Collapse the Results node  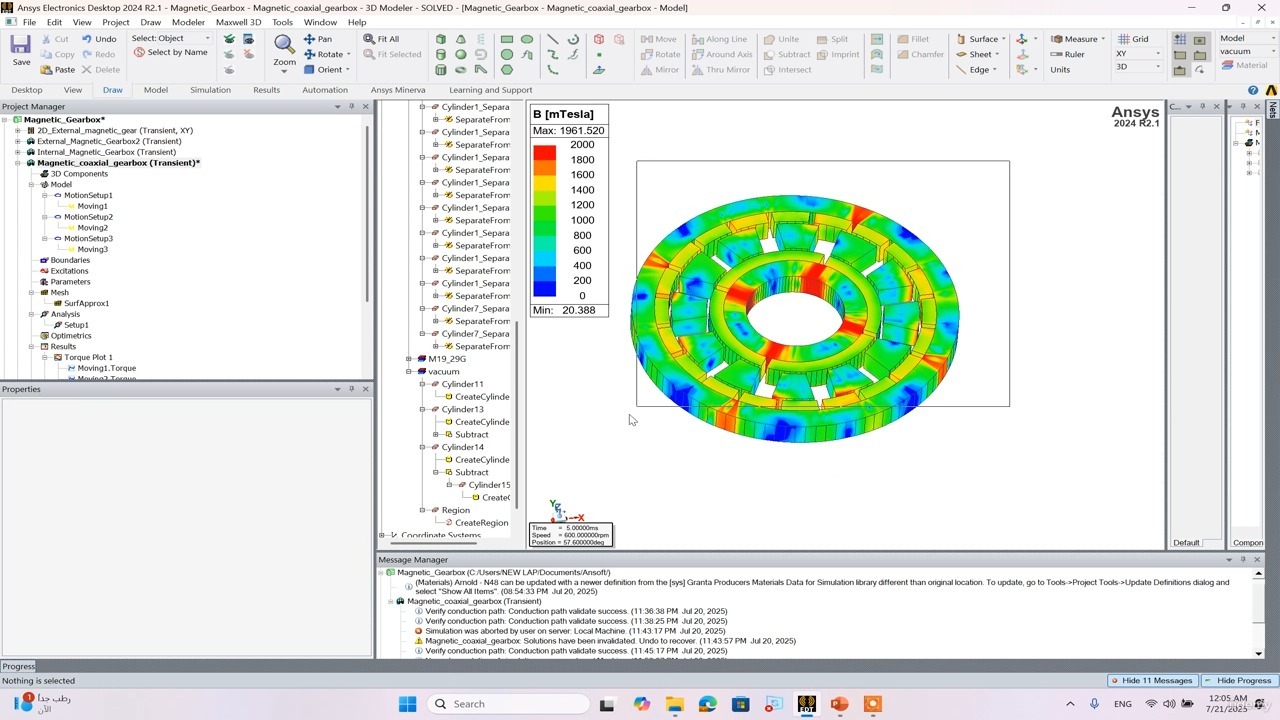(31, 346)
